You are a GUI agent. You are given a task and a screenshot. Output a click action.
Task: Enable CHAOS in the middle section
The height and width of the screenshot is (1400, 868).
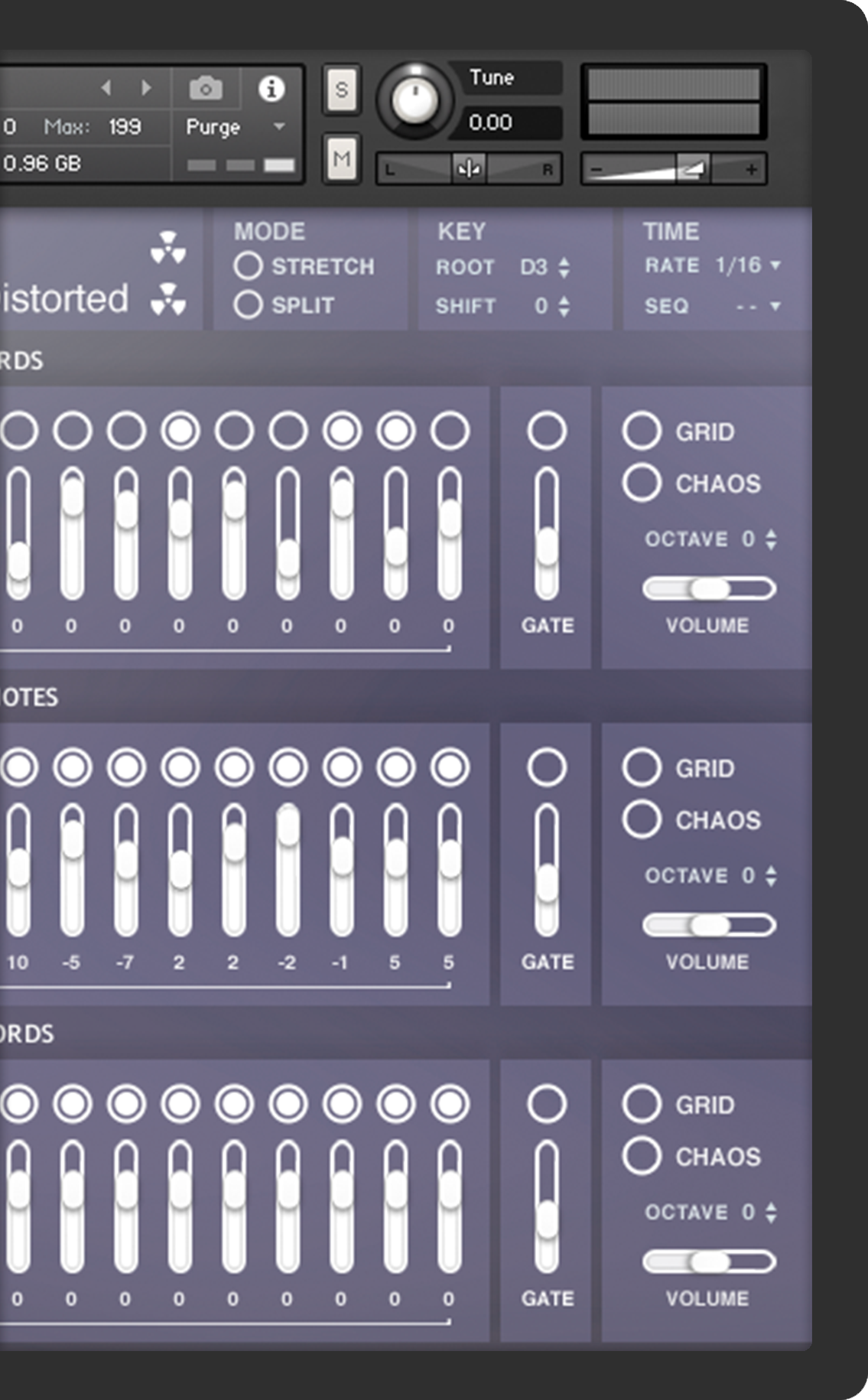point(642,819)
